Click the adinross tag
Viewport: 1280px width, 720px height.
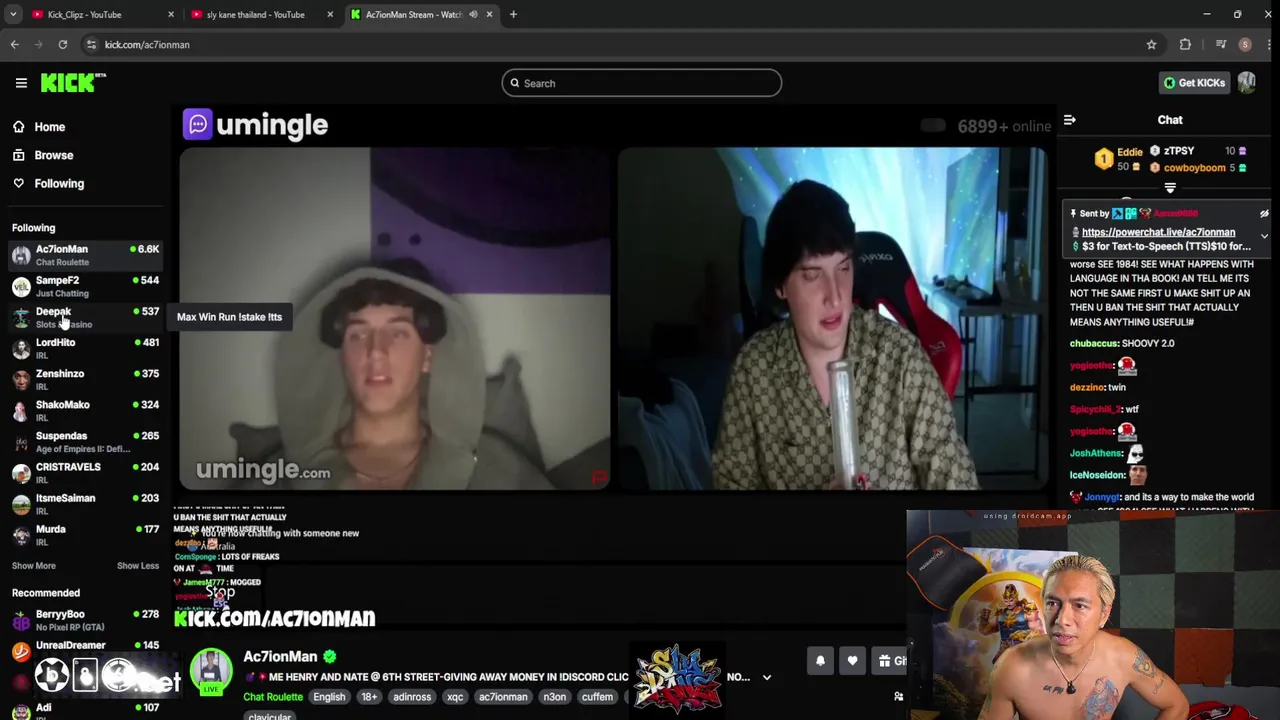[412, 697]
